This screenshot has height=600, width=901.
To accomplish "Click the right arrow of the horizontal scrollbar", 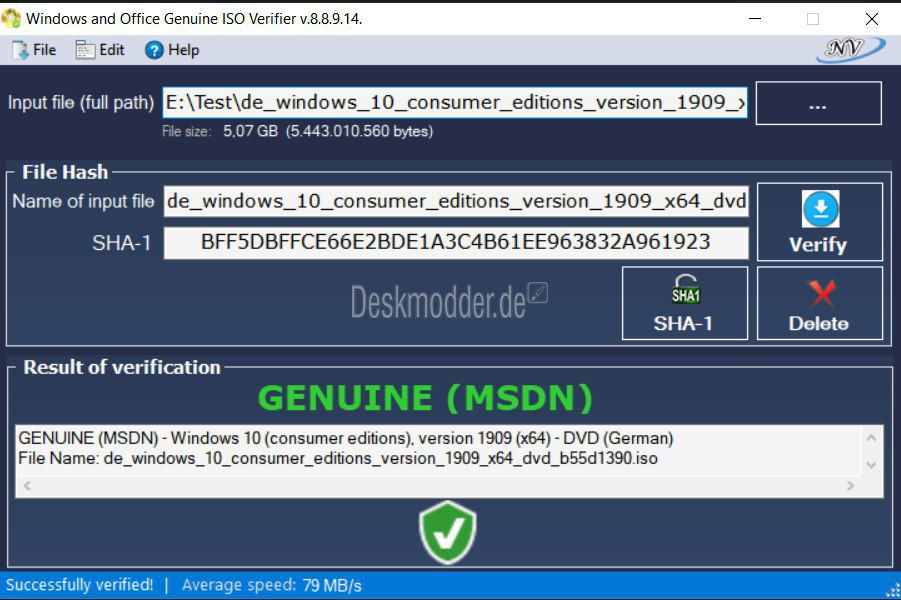I will [850, 486].
